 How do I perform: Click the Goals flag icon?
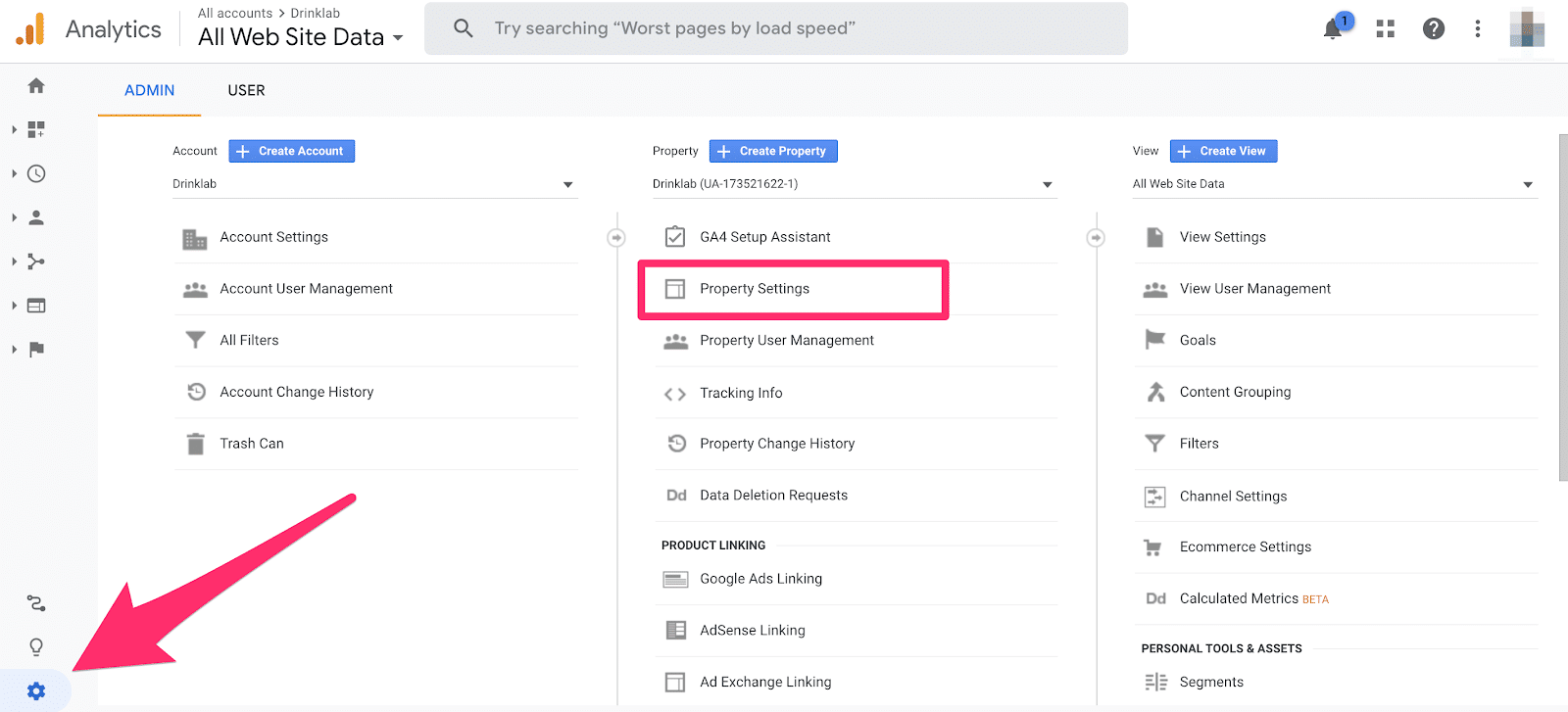(1155, 340)
